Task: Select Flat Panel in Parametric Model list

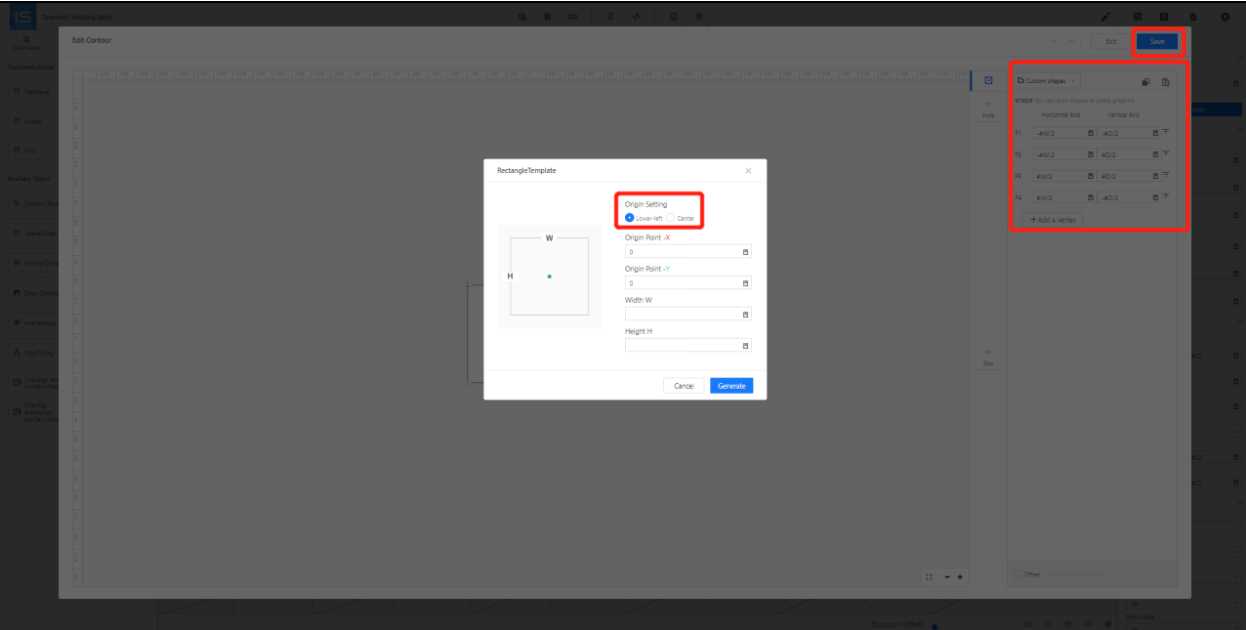Action: point(33,91)
